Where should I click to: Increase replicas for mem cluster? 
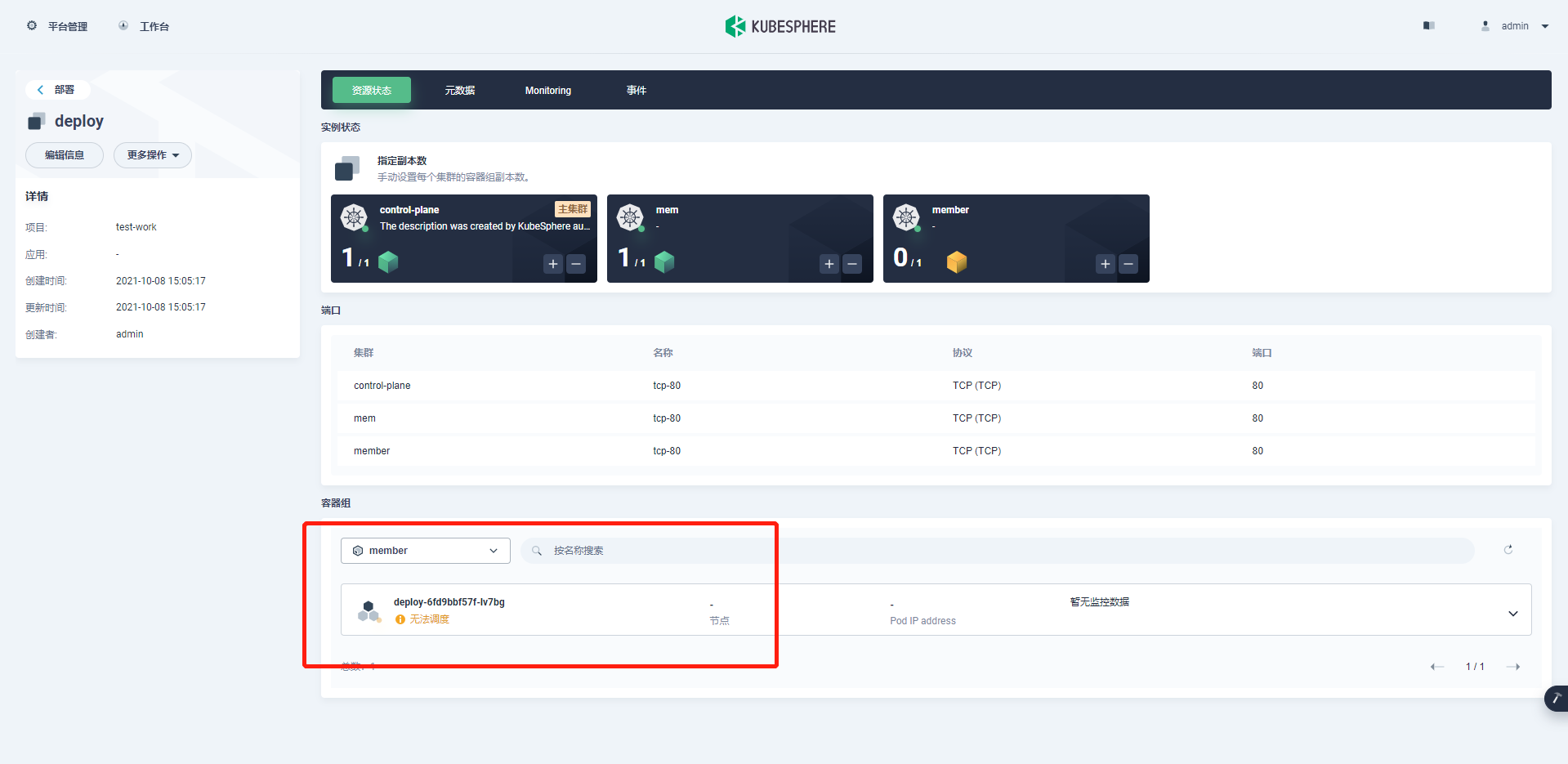tap(829, 264)
